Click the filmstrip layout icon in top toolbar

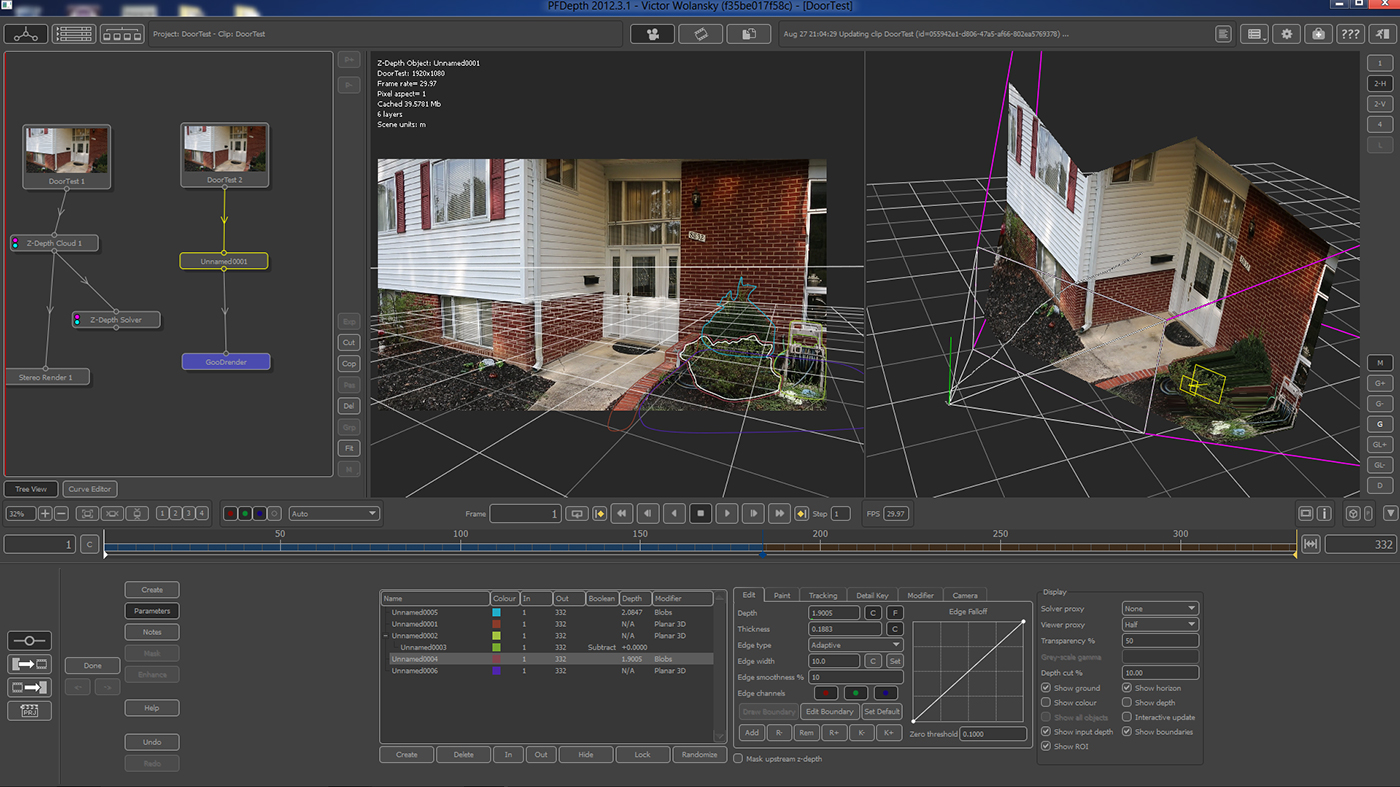[x=122, y=34]
